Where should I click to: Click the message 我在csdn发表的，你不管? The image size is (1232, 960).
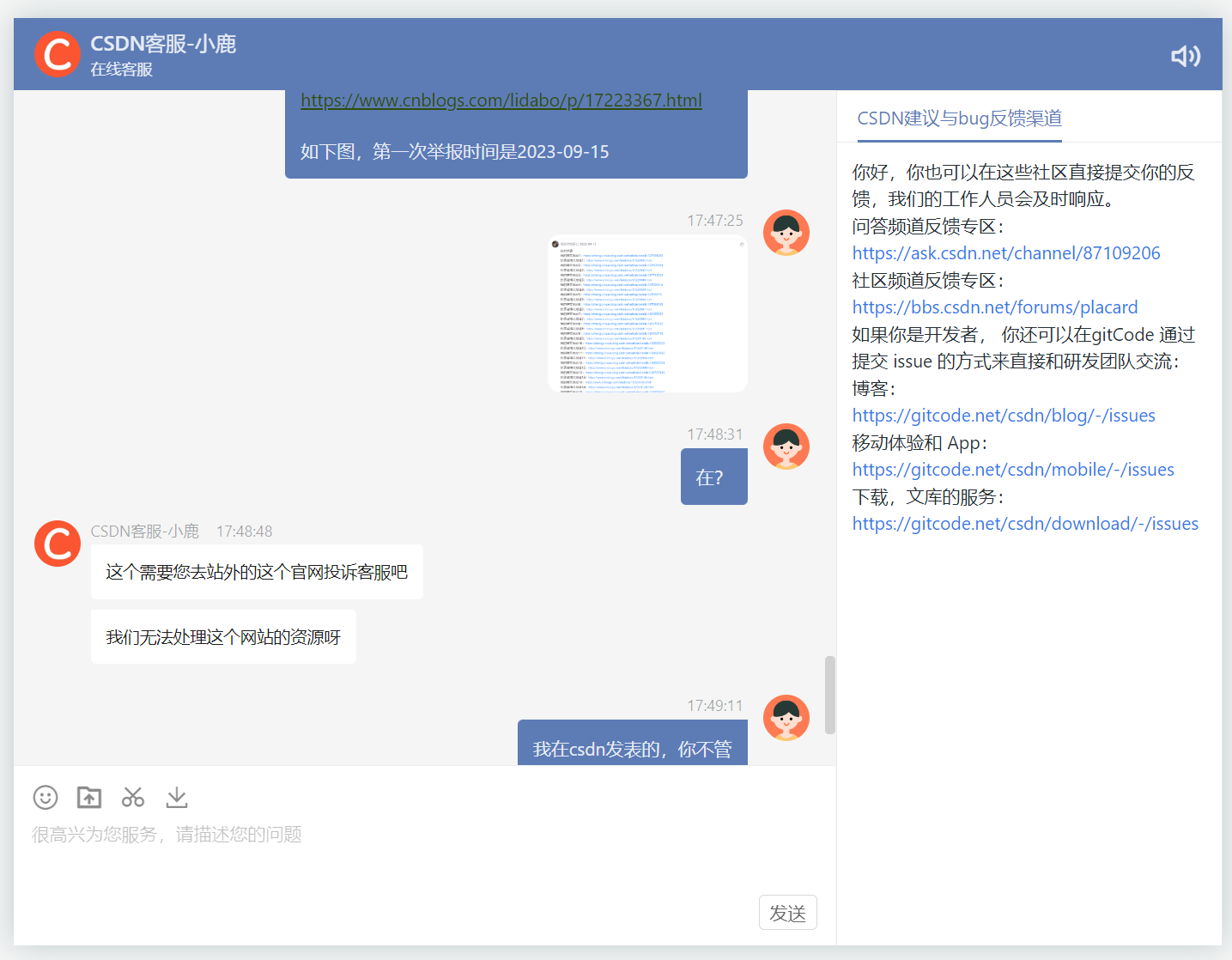click(633, 744)
